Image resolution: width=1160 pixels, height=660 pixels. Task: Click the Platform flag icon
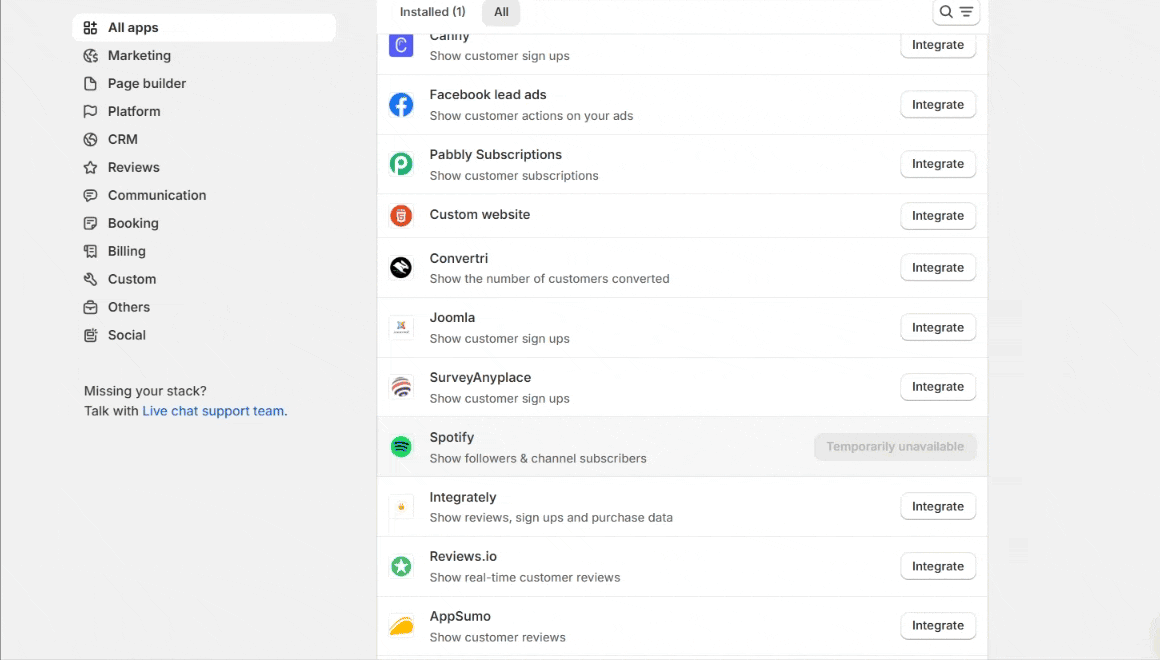(90, 112)
